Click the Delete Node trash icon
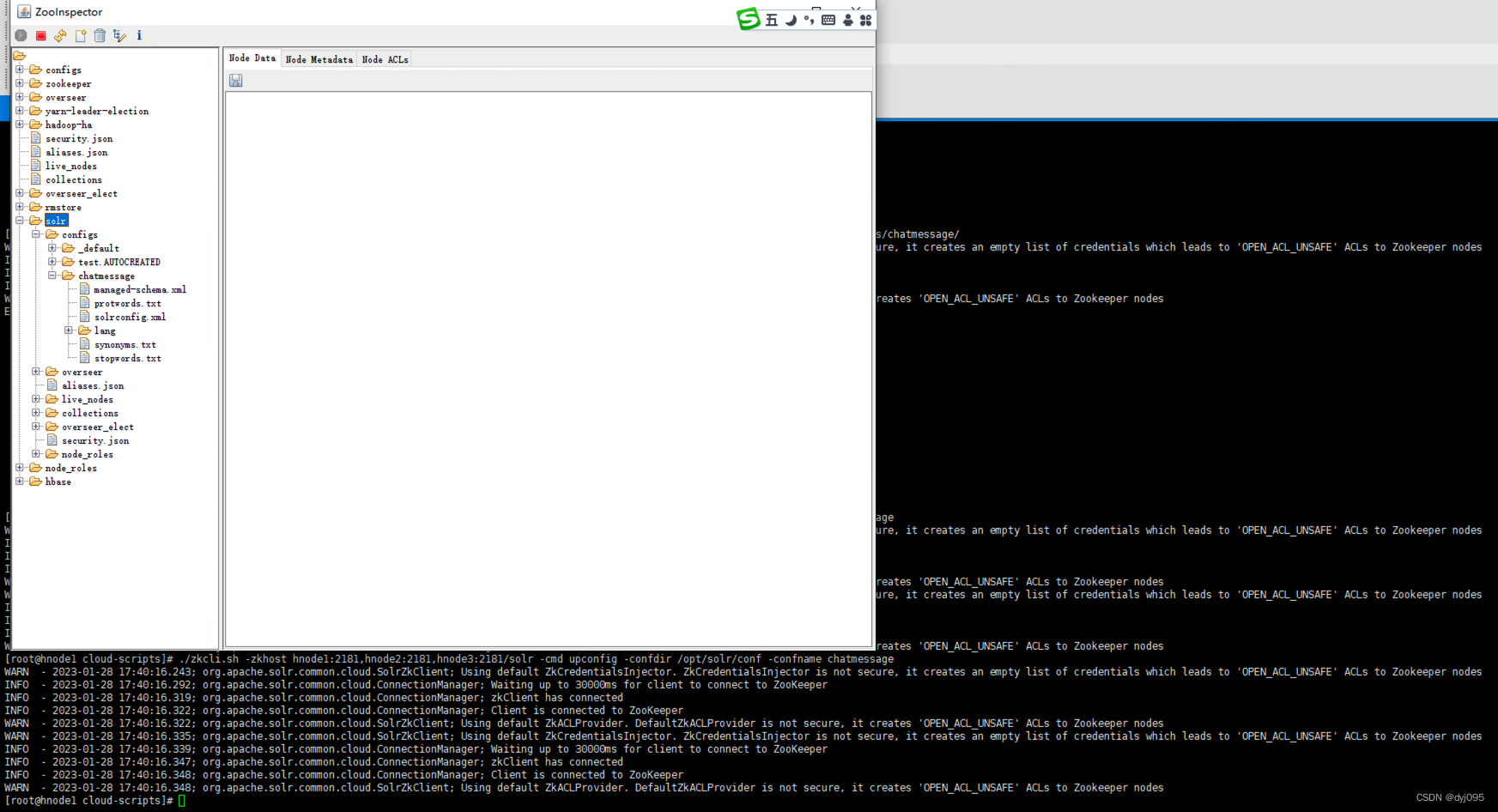 point(100,35)
